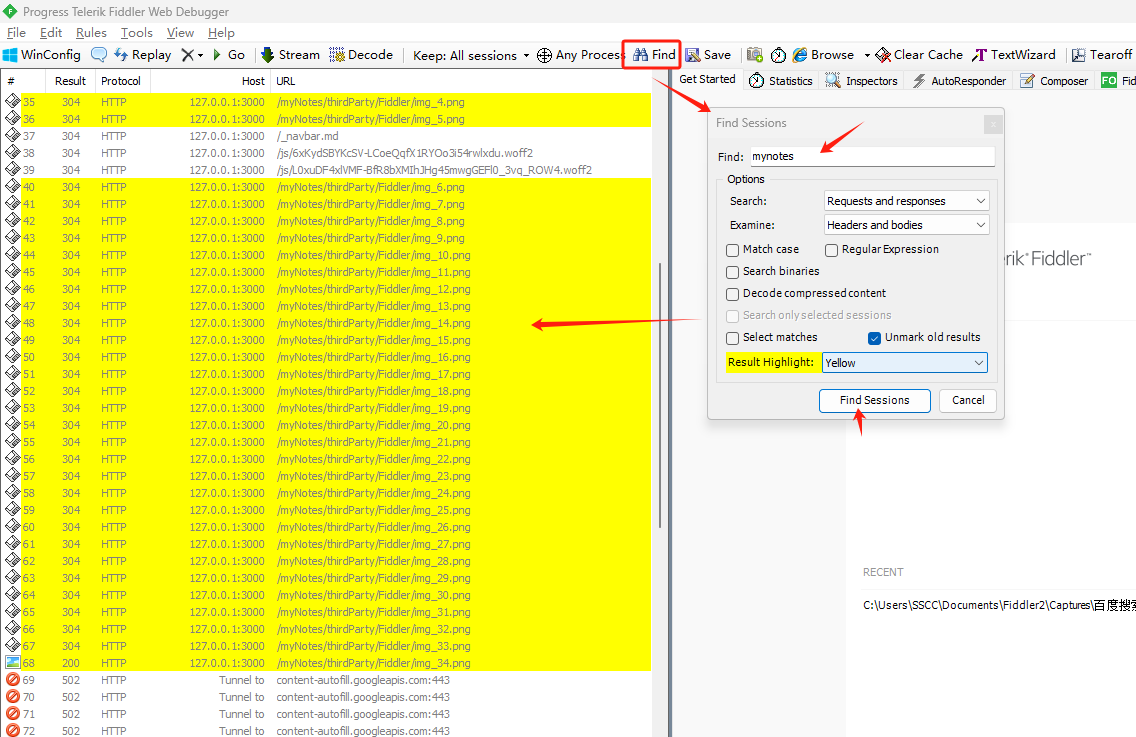The image size is (1136, 737).
Task: Select session 68 img_34.png row
Action: click(326, 662)
